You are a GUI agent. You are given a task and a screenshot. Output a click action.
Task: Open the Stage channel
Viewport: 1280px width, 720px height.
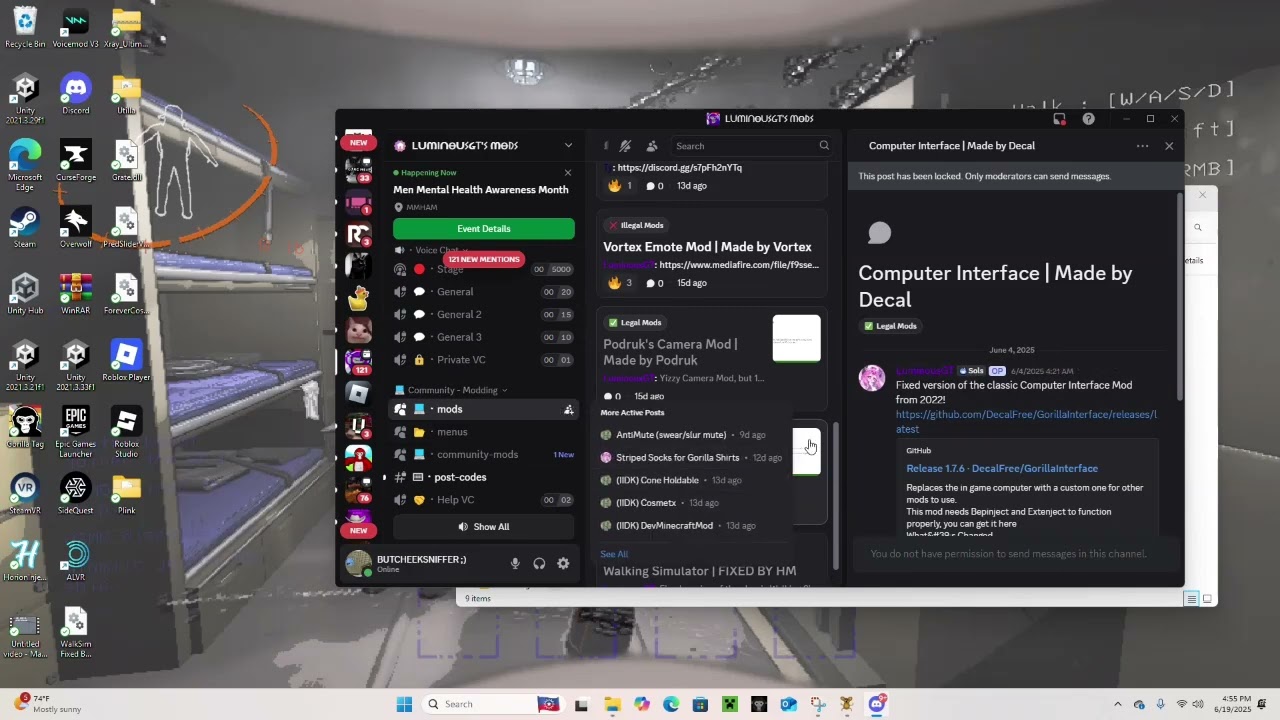point(484,269)
